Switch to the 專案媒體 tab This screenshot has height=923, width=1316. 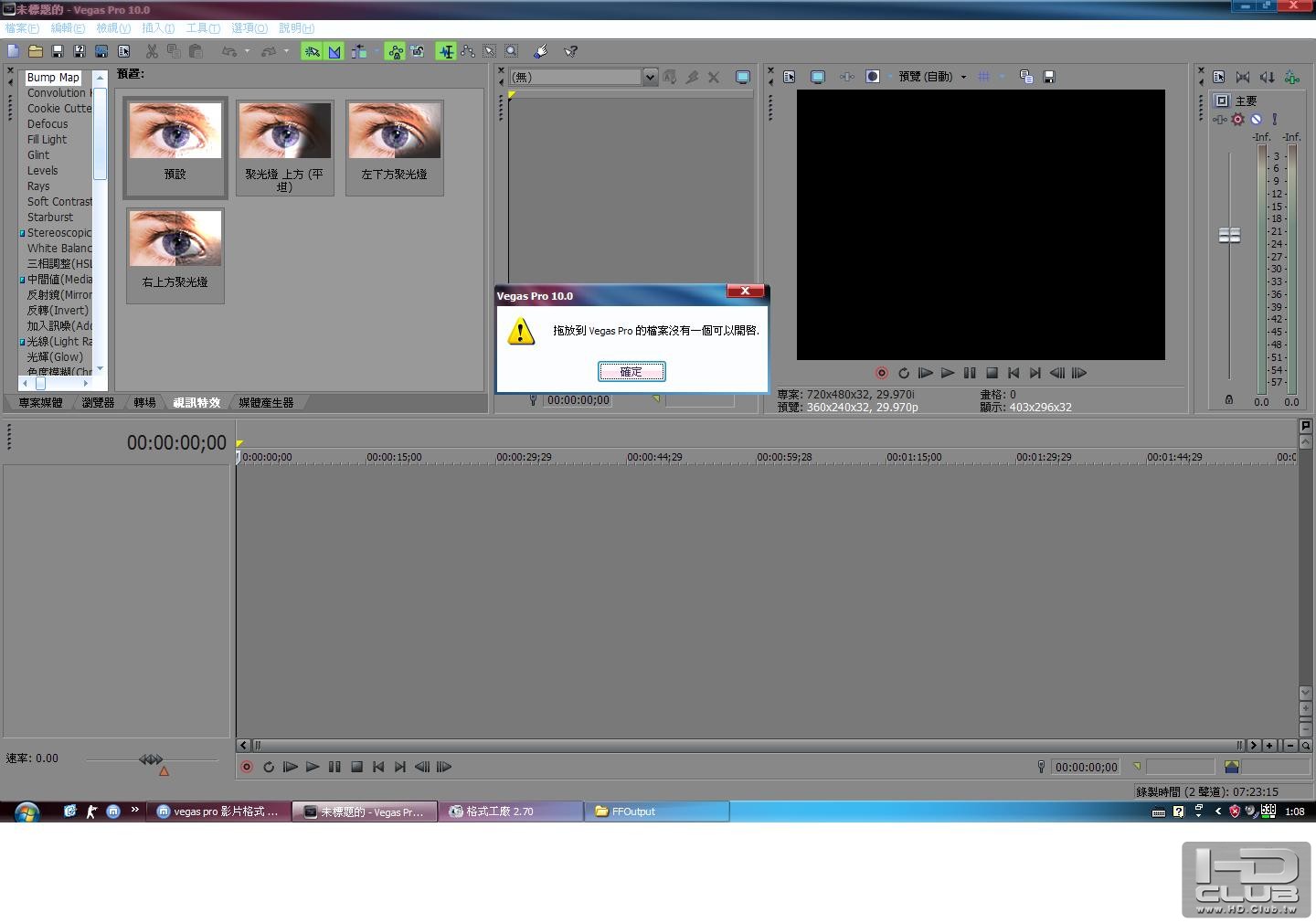(x=40, y=403)
